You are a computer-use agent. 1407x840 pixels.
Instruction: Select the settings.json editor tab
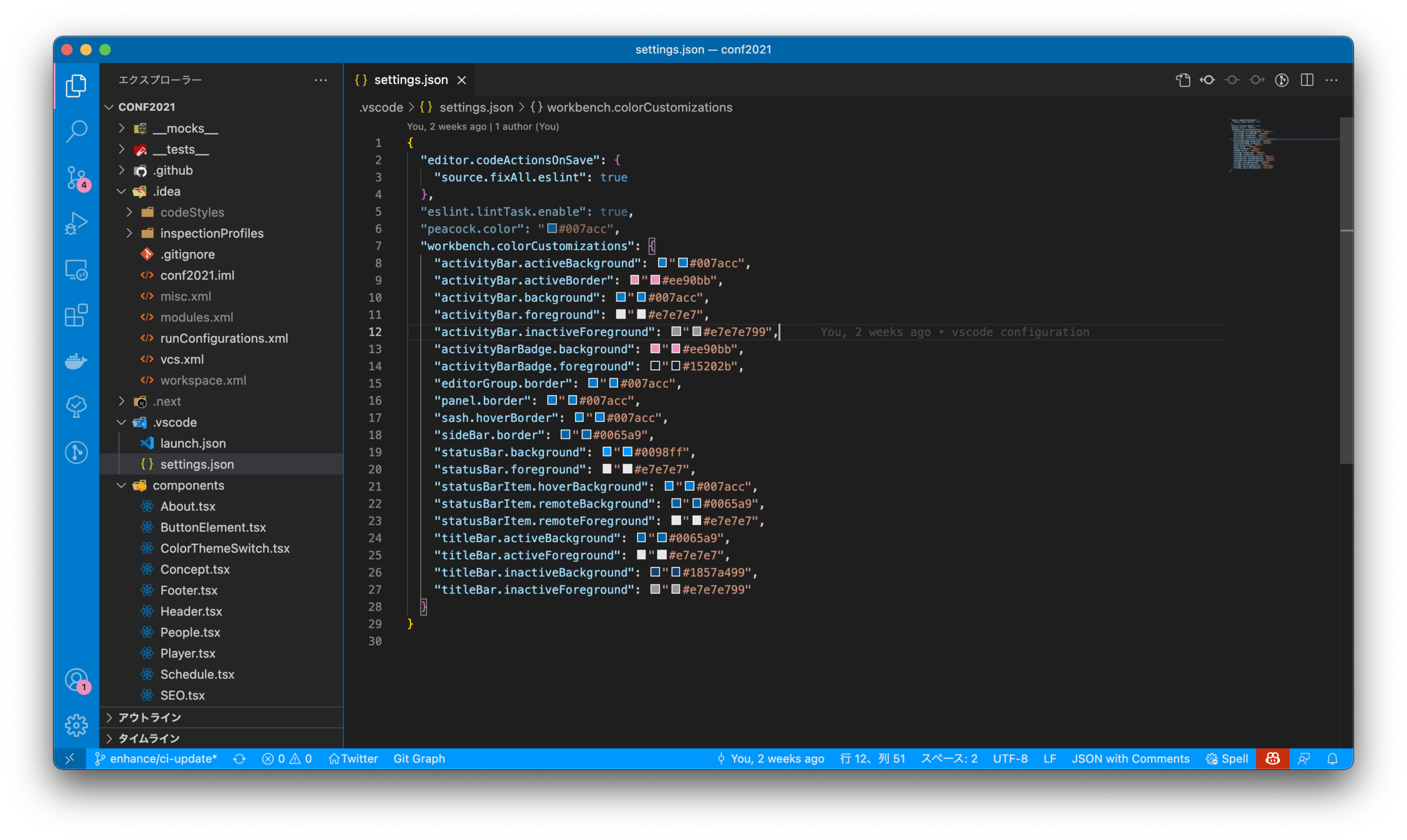tap(410, 80)
